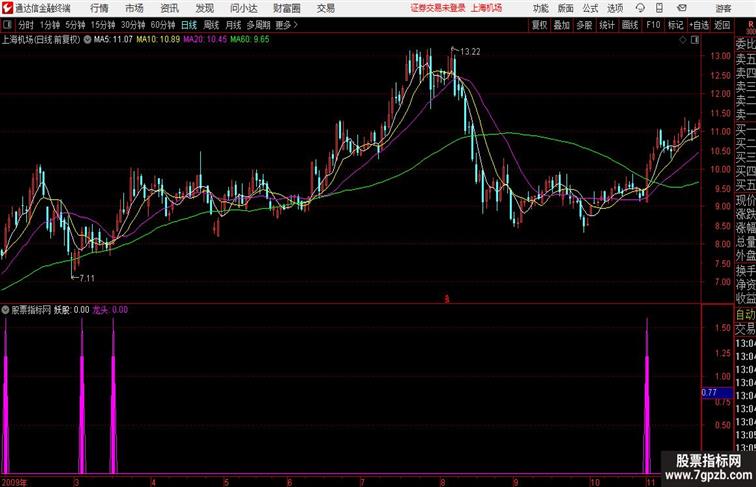
Task: Open the 版面 menu
Action: coord(566,8)
